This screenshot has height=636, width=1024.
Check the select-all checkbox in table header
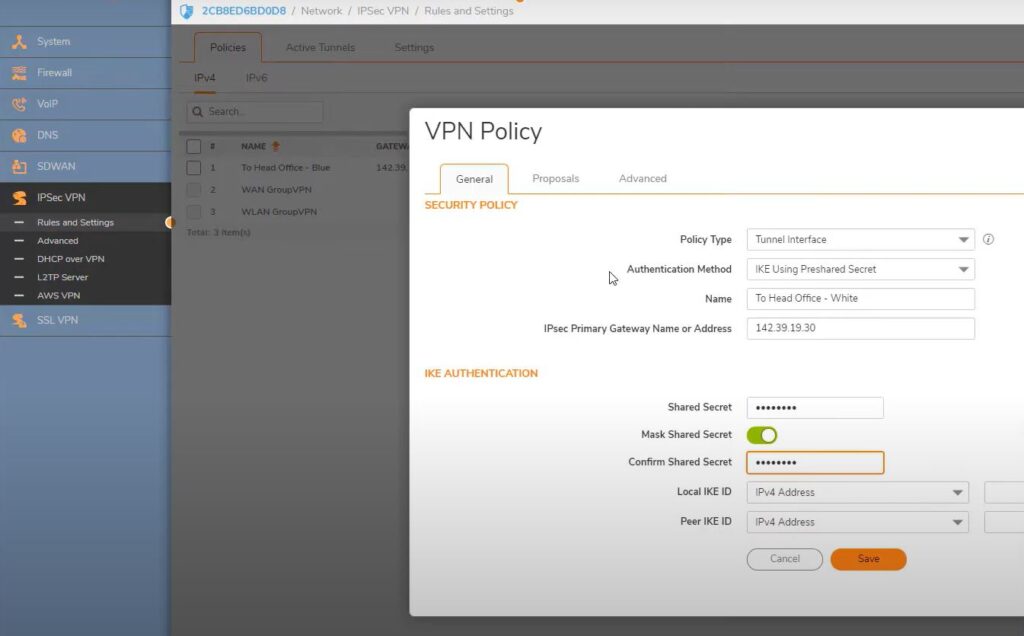[x=194, y=146]
